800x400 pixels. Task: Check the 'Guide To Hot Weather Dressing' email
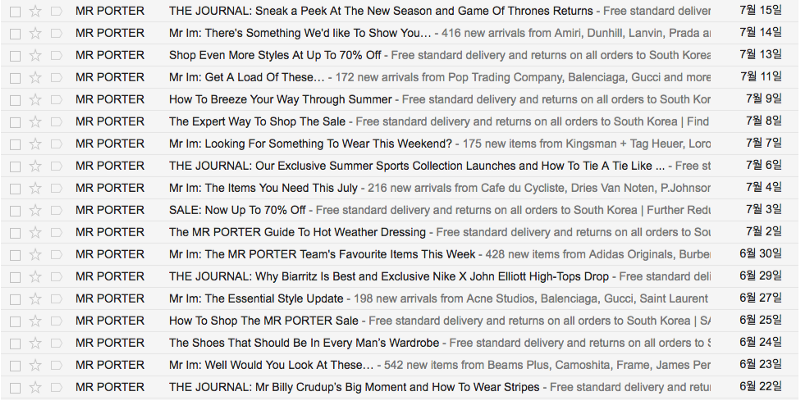[x=15, y=232]
